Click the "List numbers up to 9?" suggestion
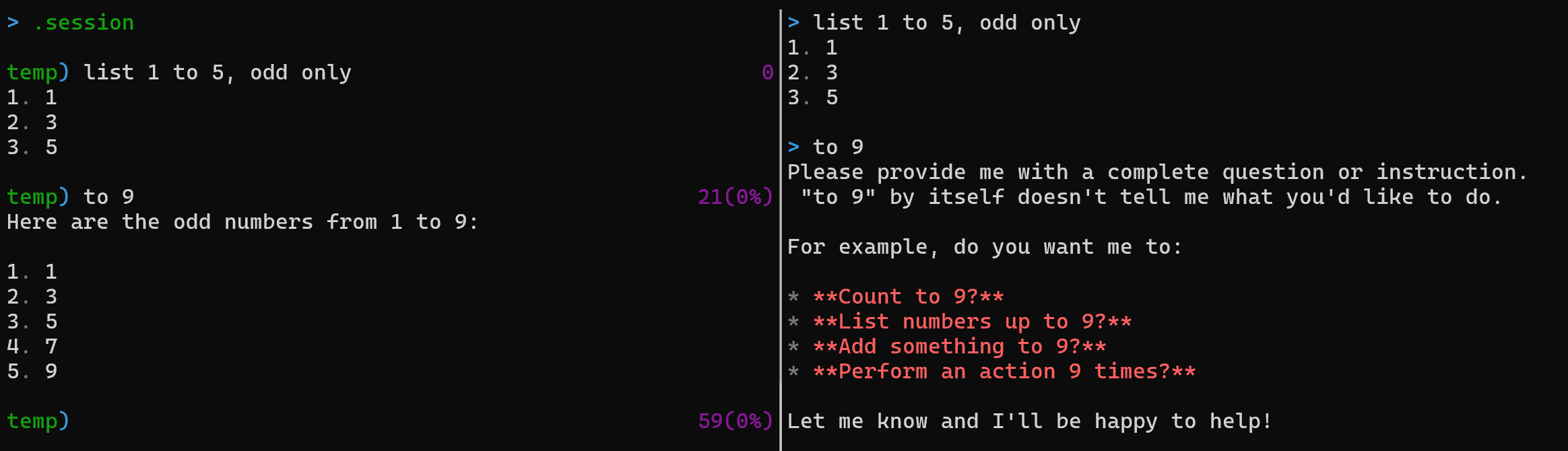This screenshot has height=451, width=1568. click(x=972, y=322)
